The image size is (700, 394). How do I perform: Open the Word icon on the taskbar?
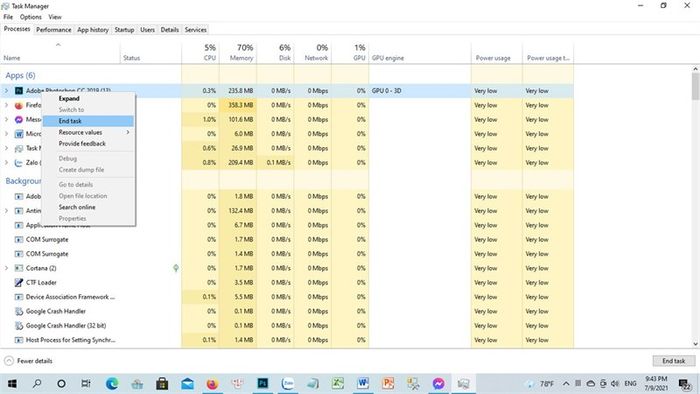coord(362,383)
